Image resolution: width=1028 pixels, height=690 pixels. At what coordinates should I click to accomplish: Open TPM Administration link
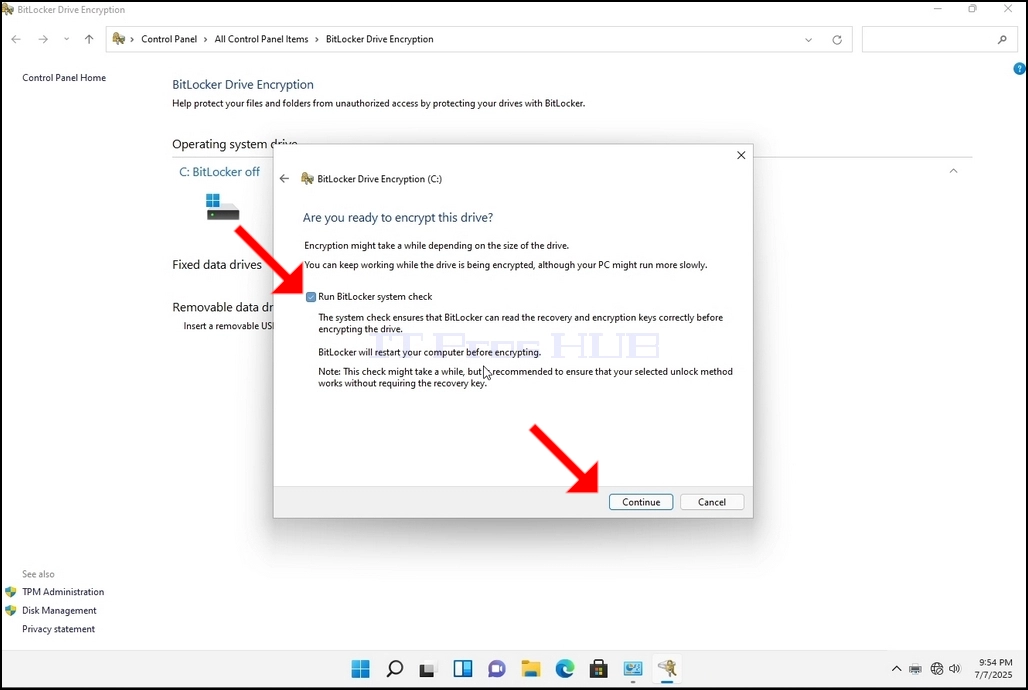(63, 592)
